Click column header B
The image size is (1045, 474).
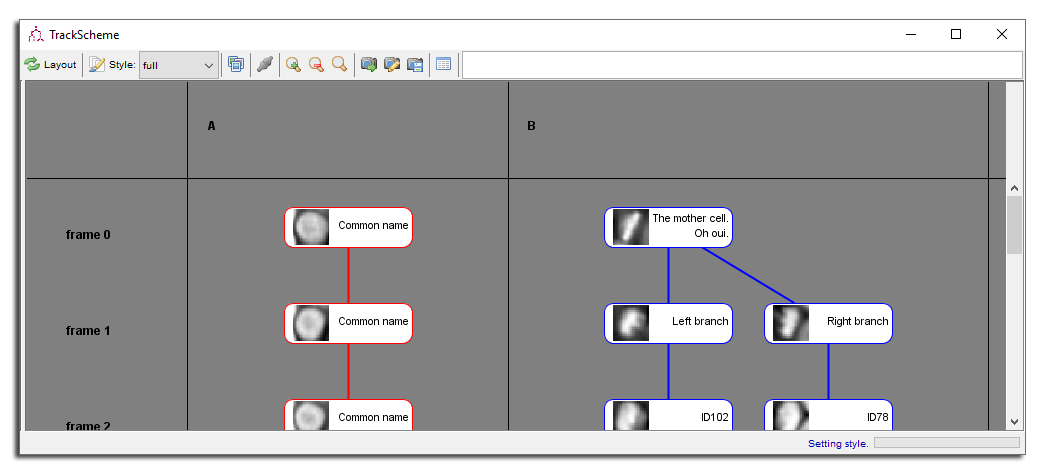[531, 126]
